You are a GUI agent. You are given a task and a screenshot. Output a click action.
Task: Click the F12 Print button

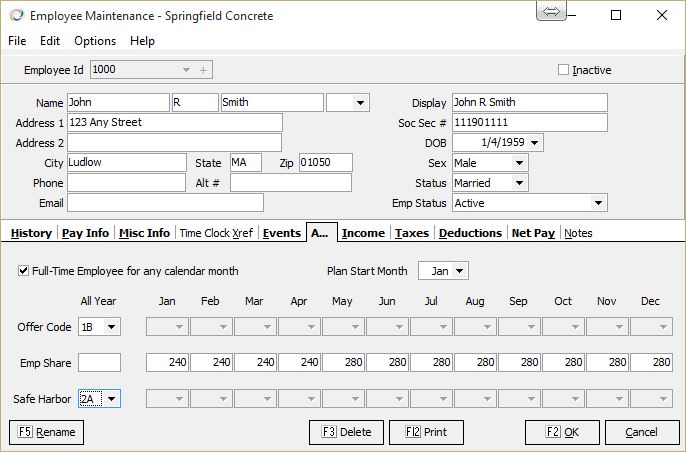click(x=432, y=432)
